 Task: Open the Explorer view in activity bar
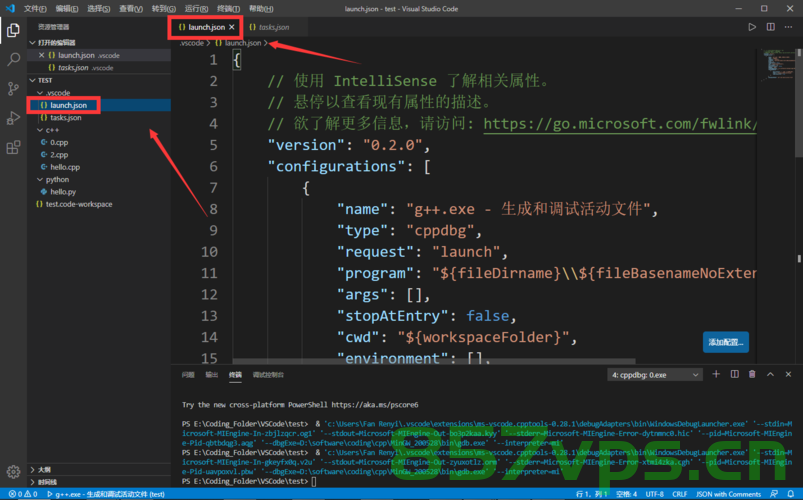13,30
